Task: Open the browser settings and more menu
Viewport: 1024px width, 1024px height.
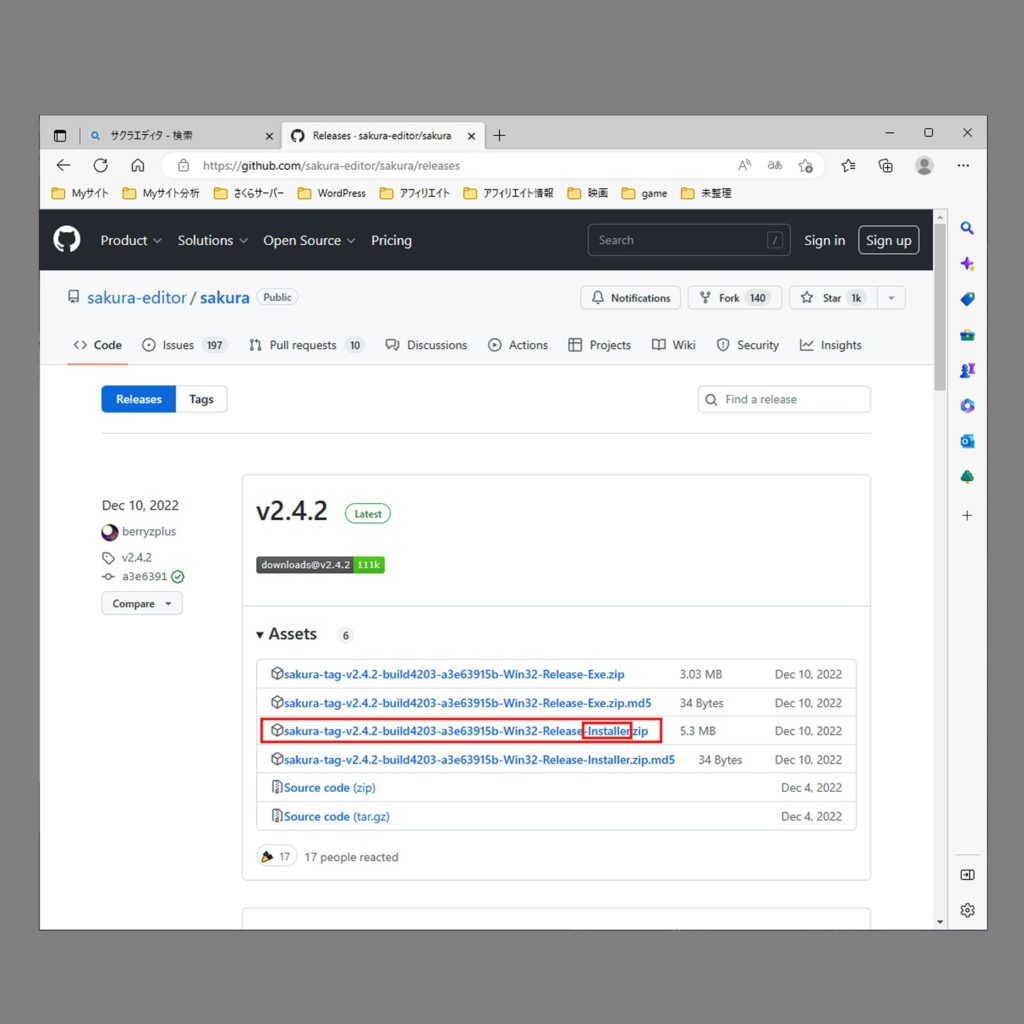Action: 963,165
